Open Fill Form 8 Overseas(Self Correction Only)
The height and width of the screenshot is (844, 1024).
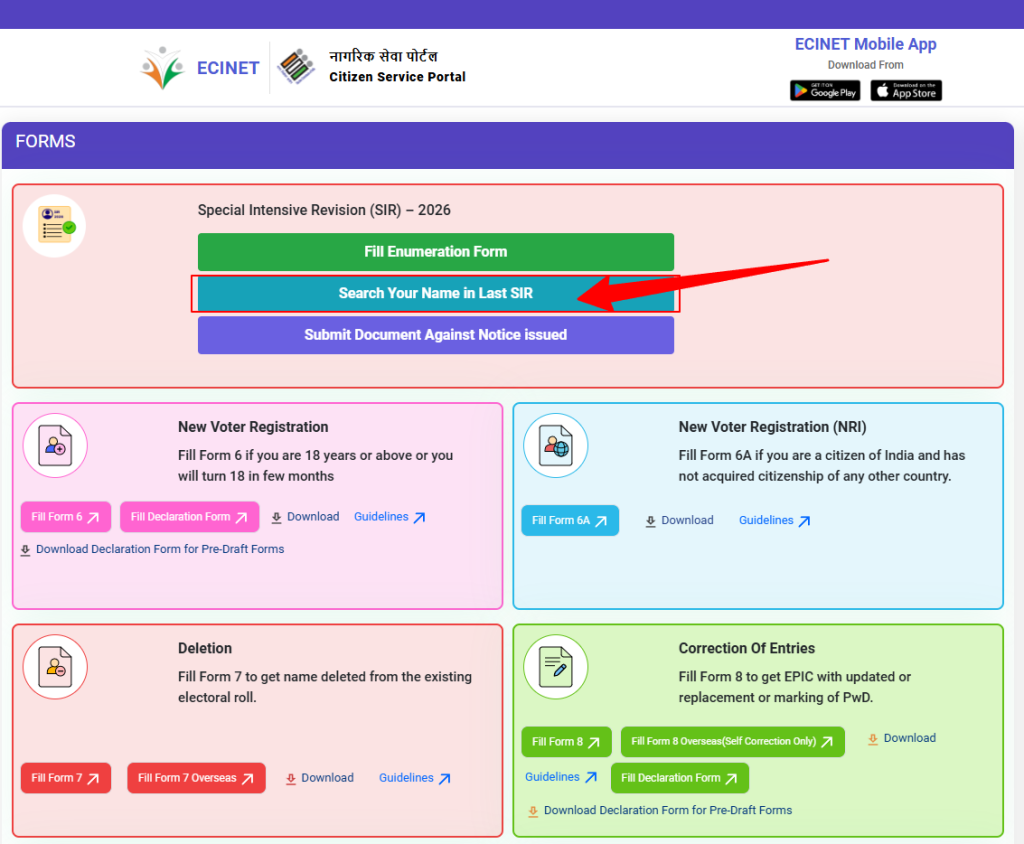coord(733,741)
